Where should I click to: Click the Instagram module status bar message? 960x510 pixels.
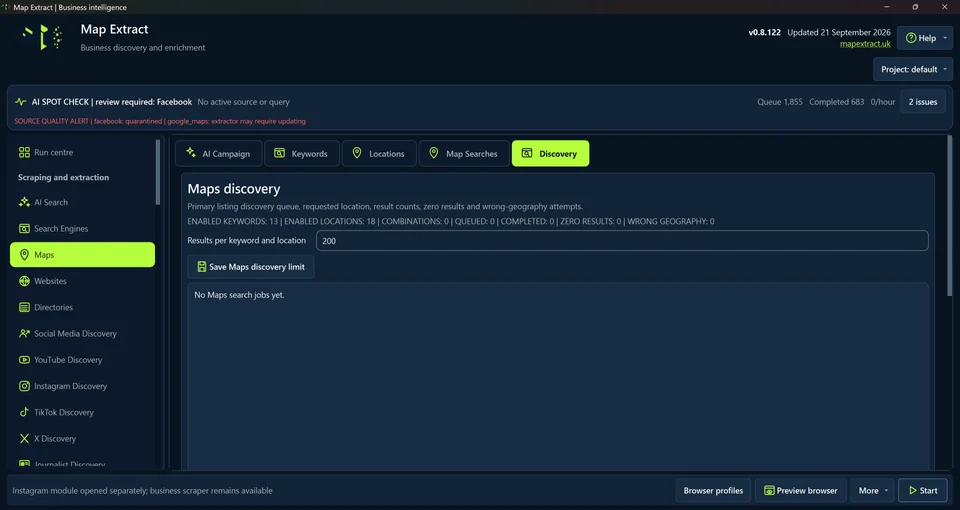(x=143, y=490)
